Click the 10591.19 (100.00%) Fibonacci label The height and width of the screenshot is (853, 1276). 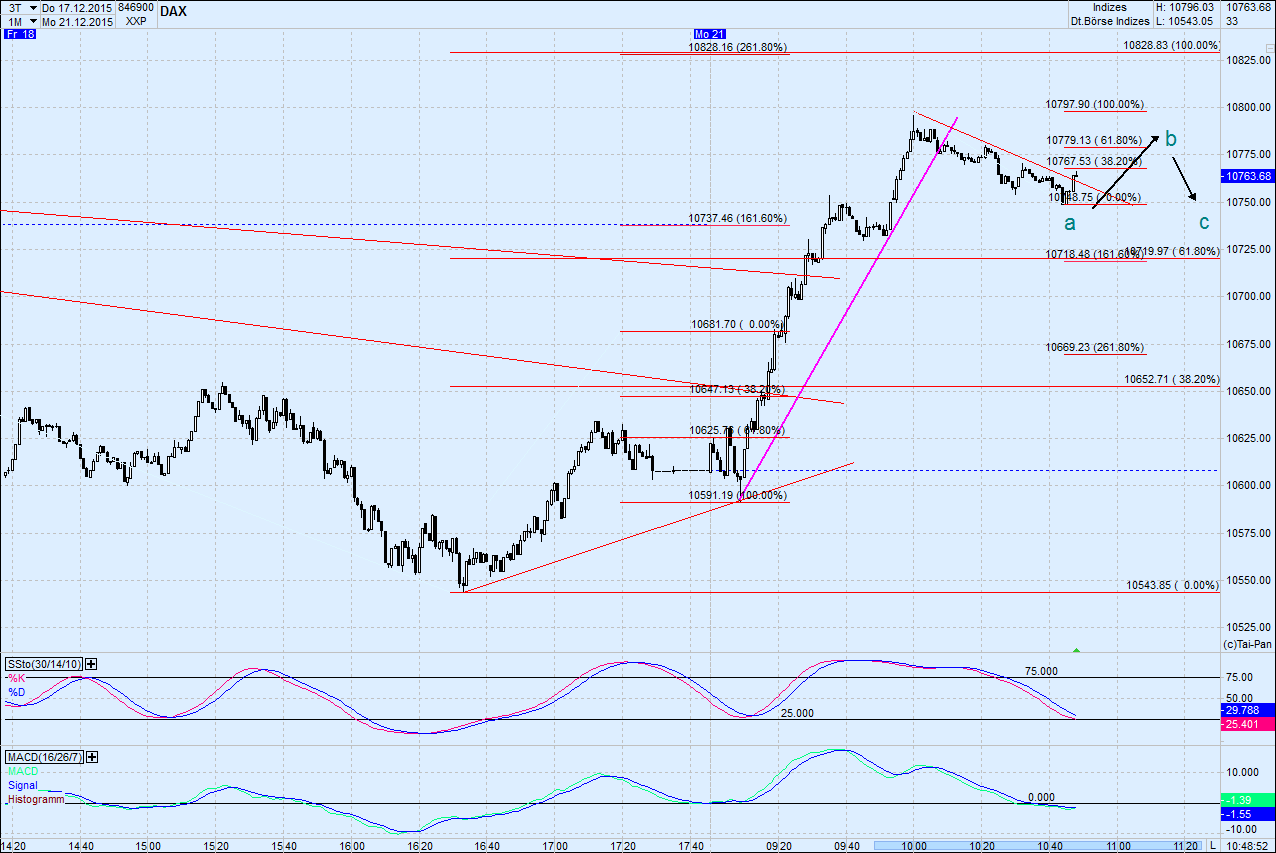738,495
